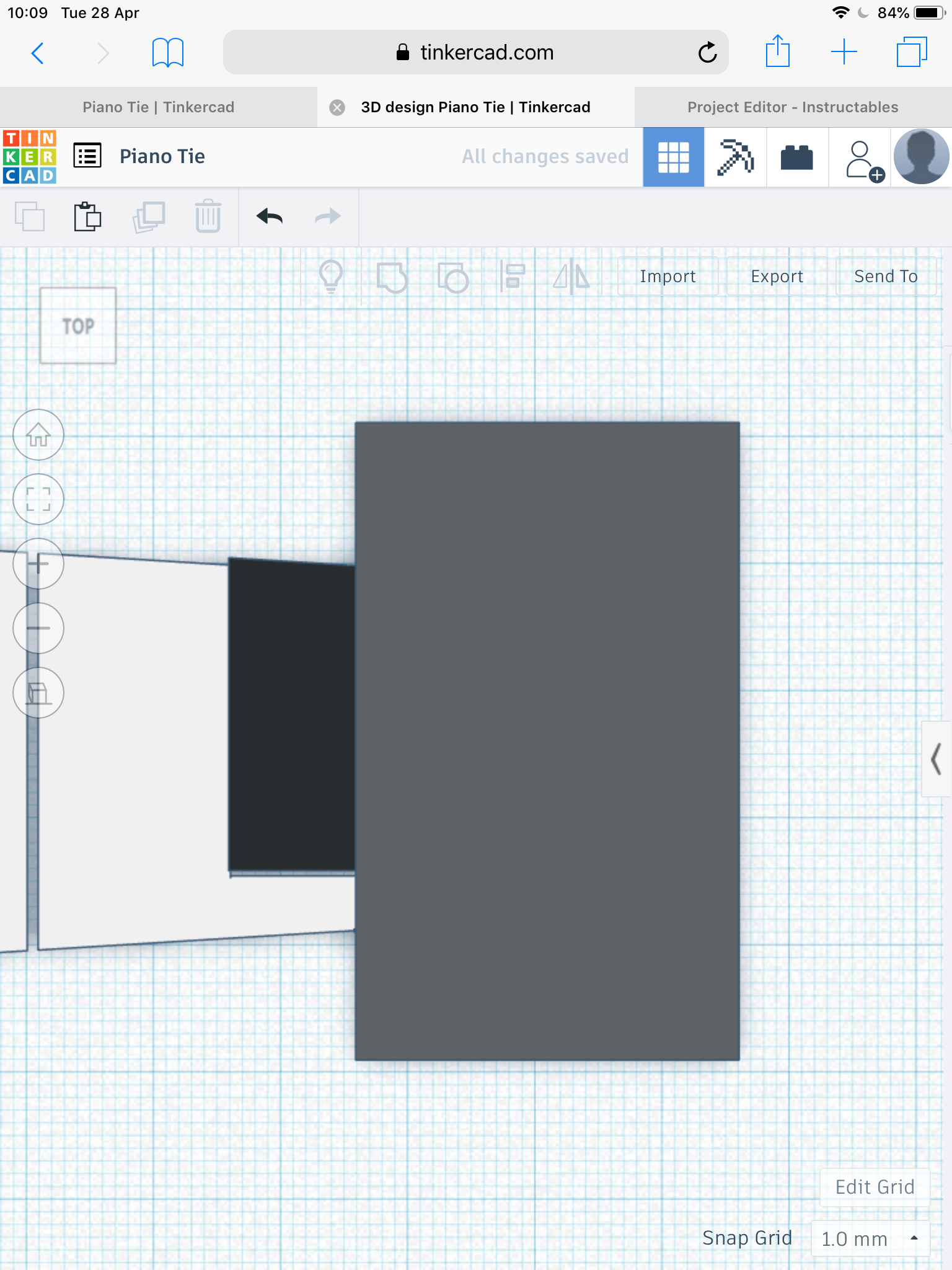Zoom out with minus button
The width and height of the screenshot is (952, 1270).
(x=38, y=628)
